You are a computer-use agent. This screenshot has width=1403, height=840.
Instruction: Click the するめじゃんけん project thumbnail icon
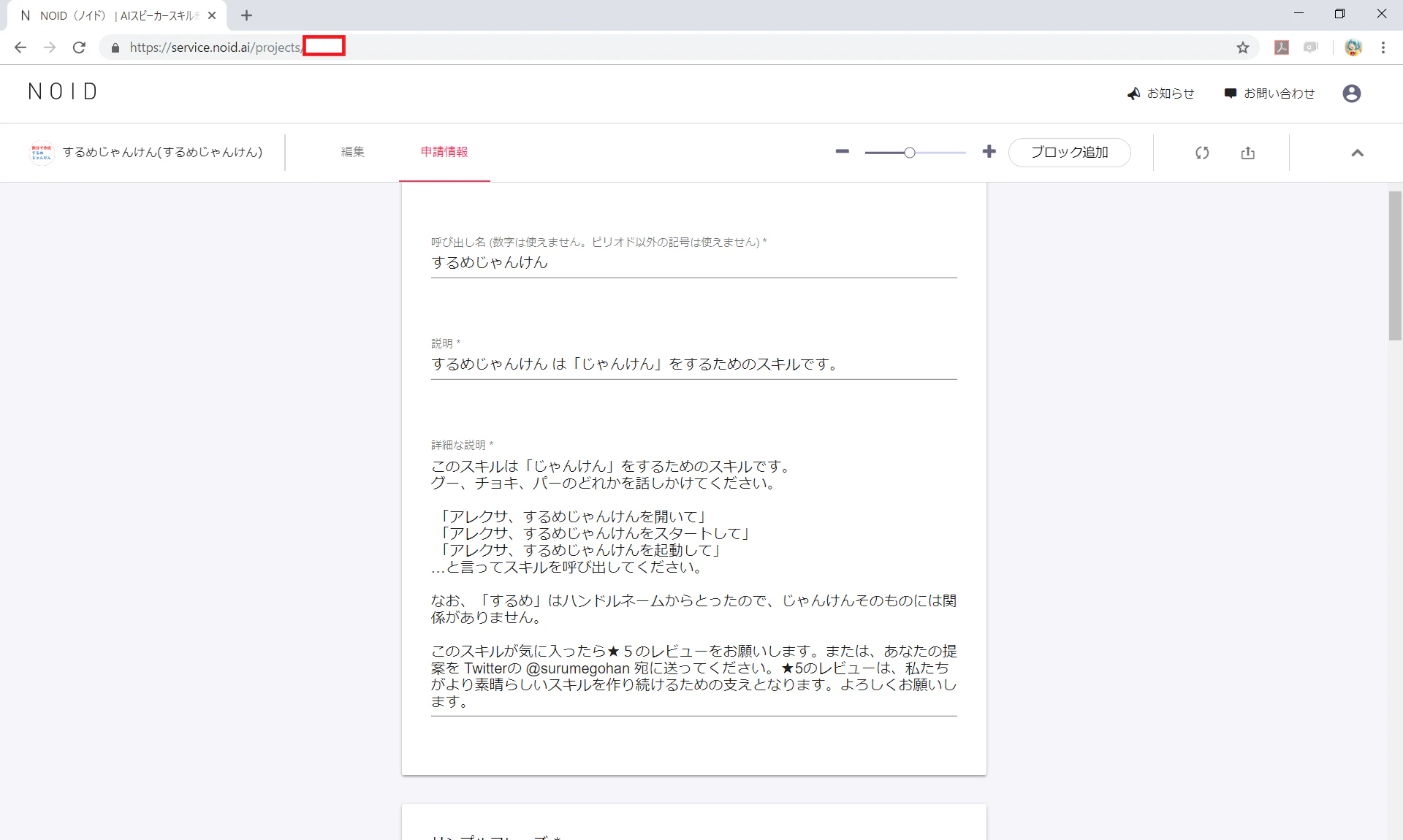42,153
